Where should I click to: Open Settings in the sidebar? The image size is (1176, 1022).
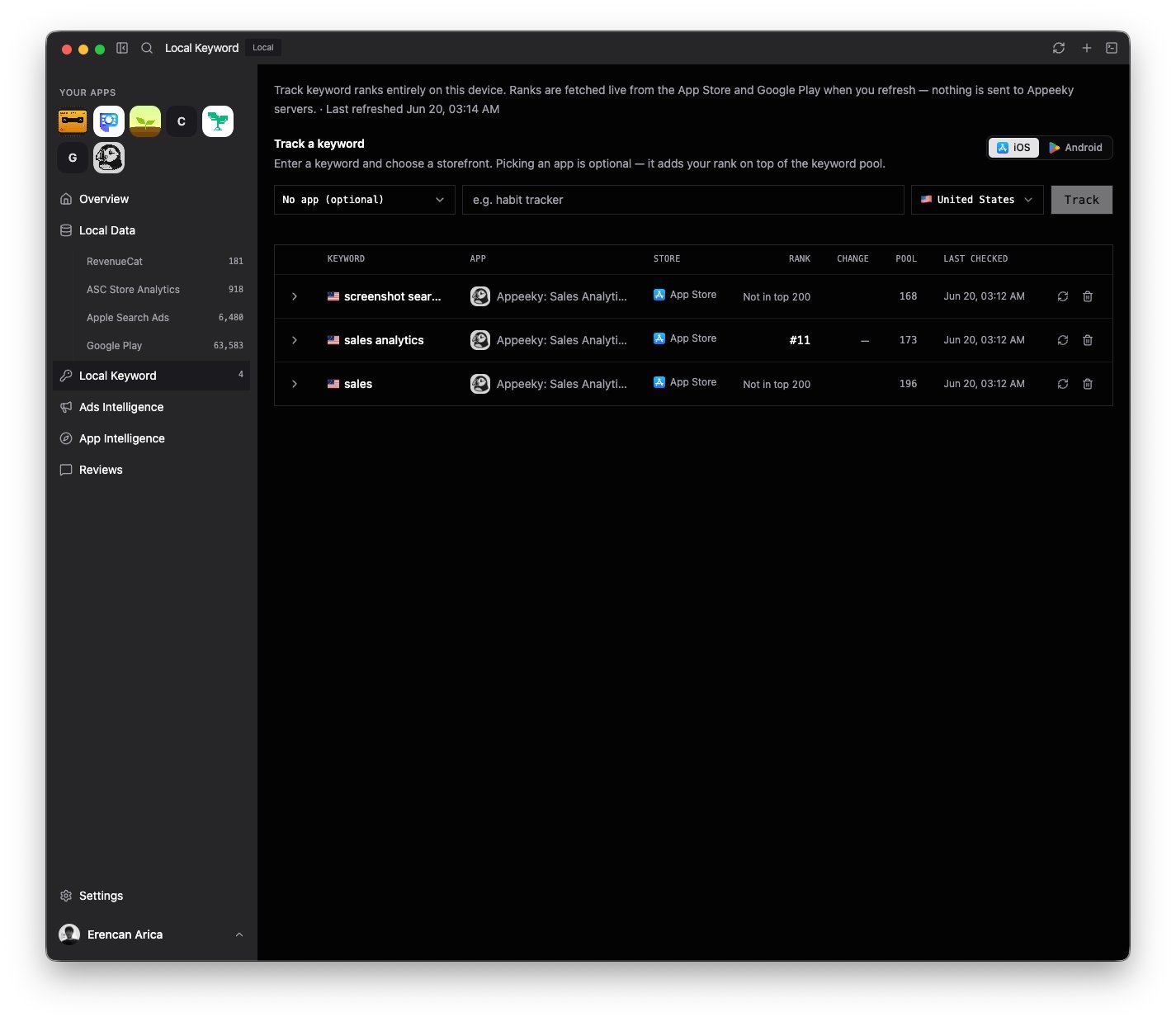pyautogui.click(x=152, y=896)
